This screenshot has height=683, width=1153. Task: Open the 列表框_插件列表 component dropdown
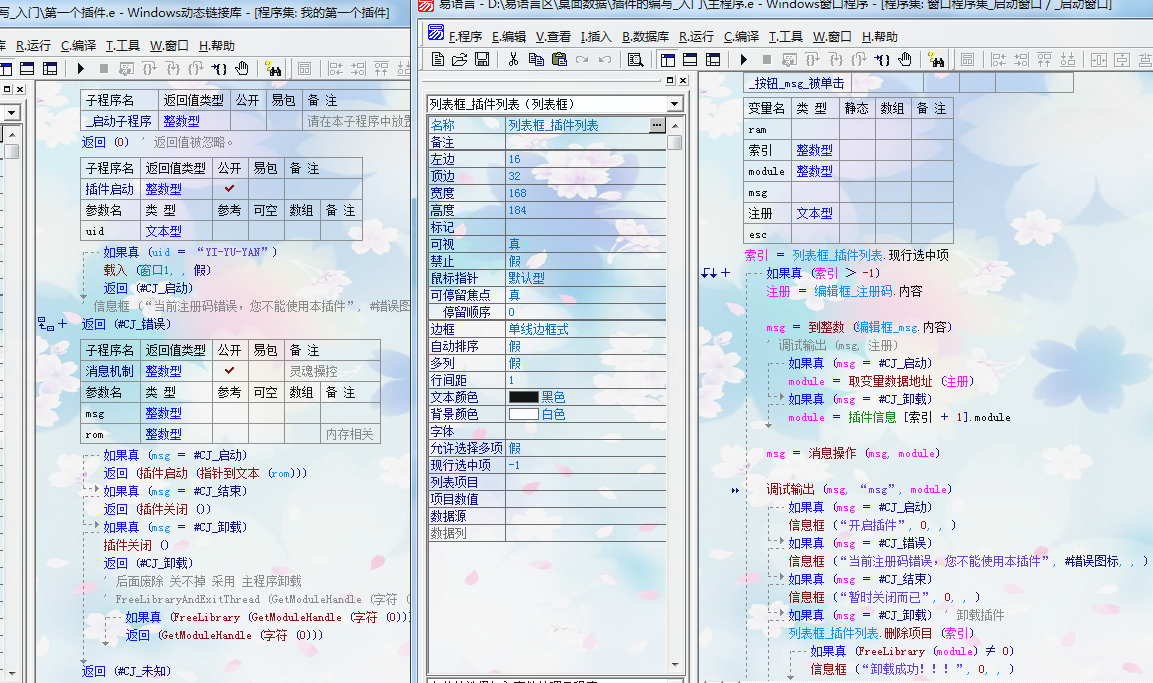click(x=674, y=104)
